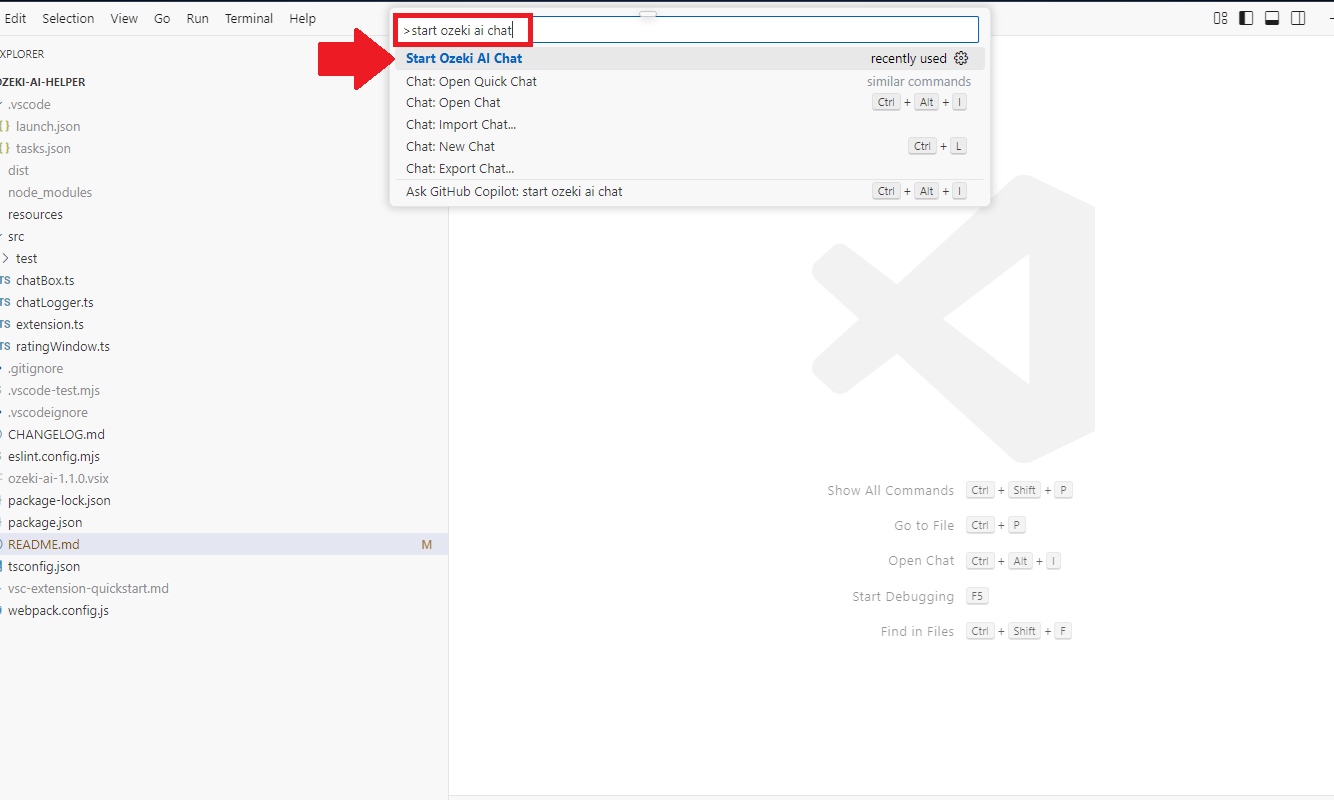1334x800 pixels.
Task: Select ozeki-ai-1.1.0.vsix file
Action: pyautogui.click(x=224, y=478)
